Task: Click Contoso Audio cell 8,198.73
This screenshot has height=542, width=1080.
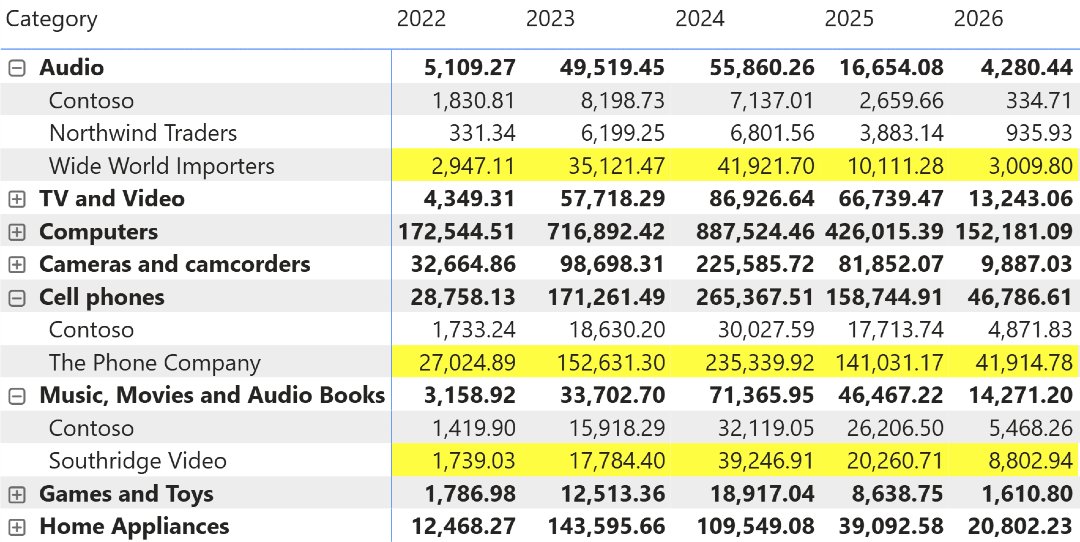Action: coord(623,101)
